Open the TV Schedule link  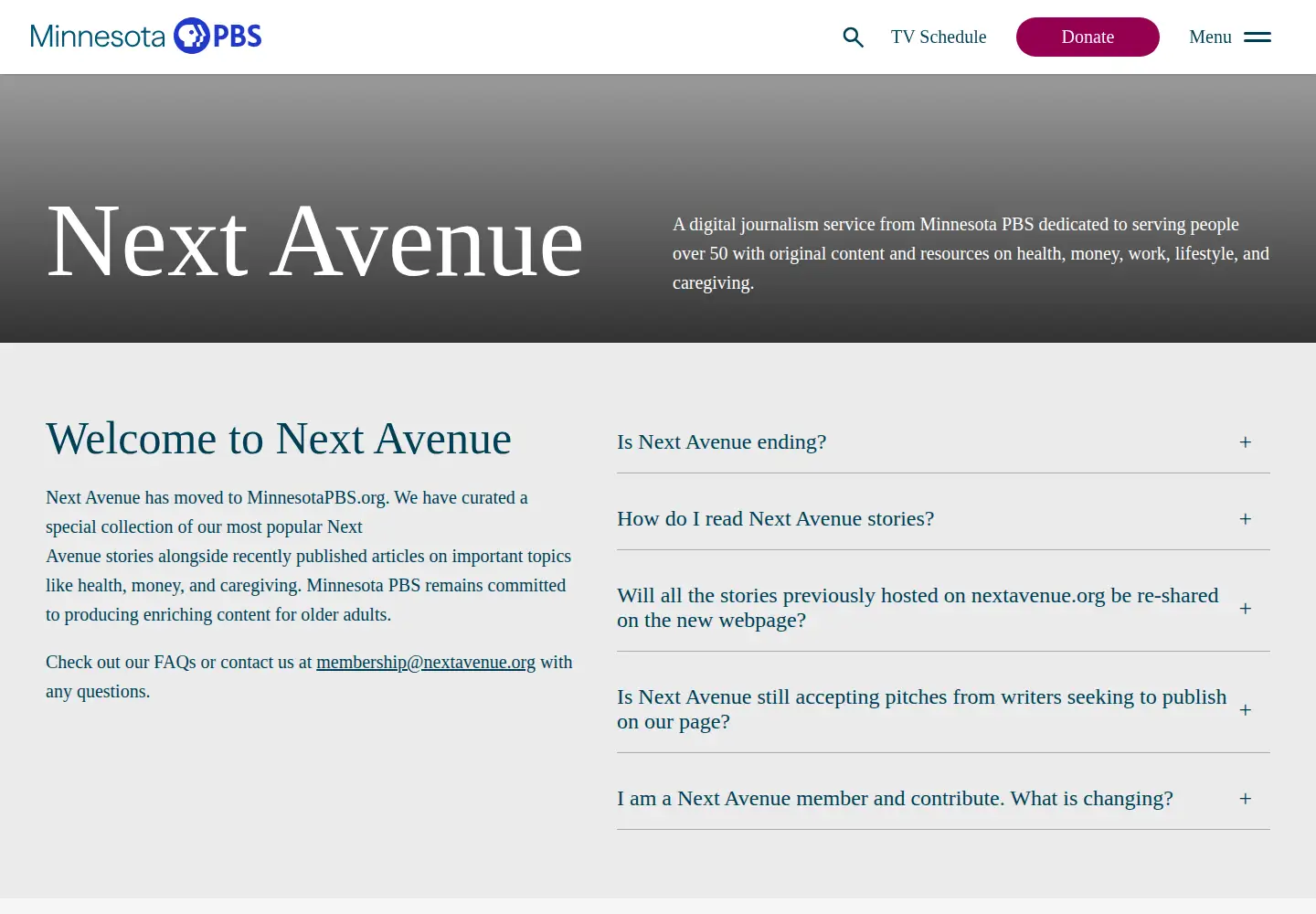[x=939, y=37]
